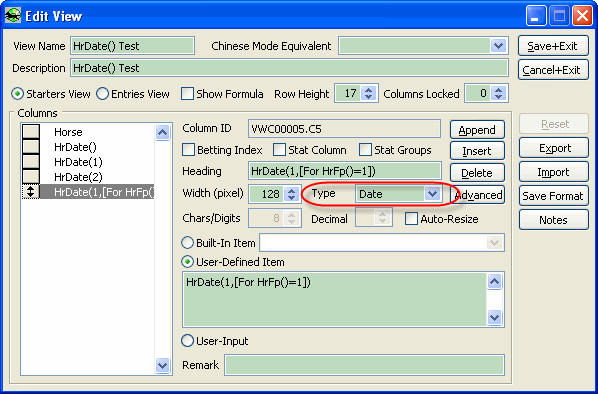Click the Append button
Screen dimensions: 598x394
[x=477, y=130]
